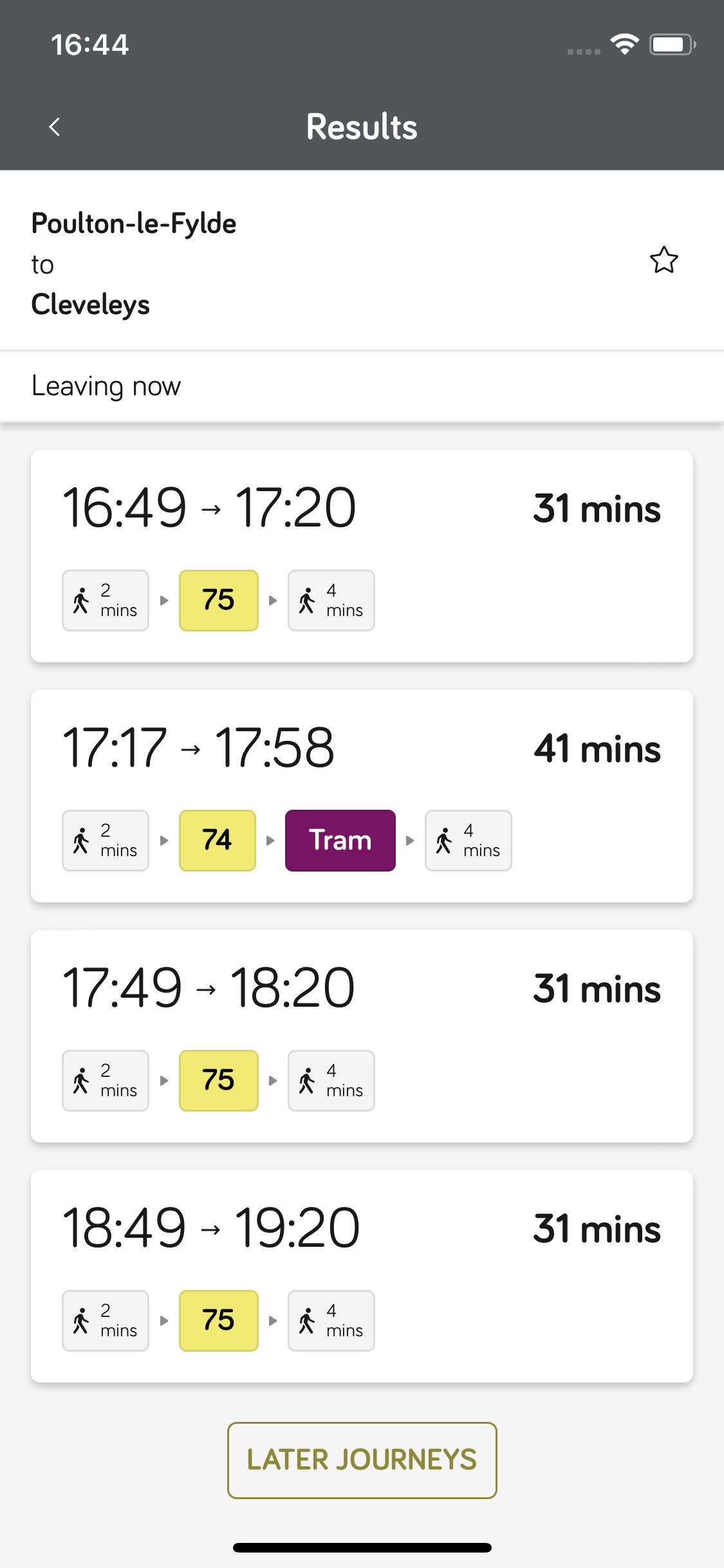Image resolution: width=724 pixels, height=1568 pixels.
Task: Open the Leaving now time selector
Action: coord(106,386)
